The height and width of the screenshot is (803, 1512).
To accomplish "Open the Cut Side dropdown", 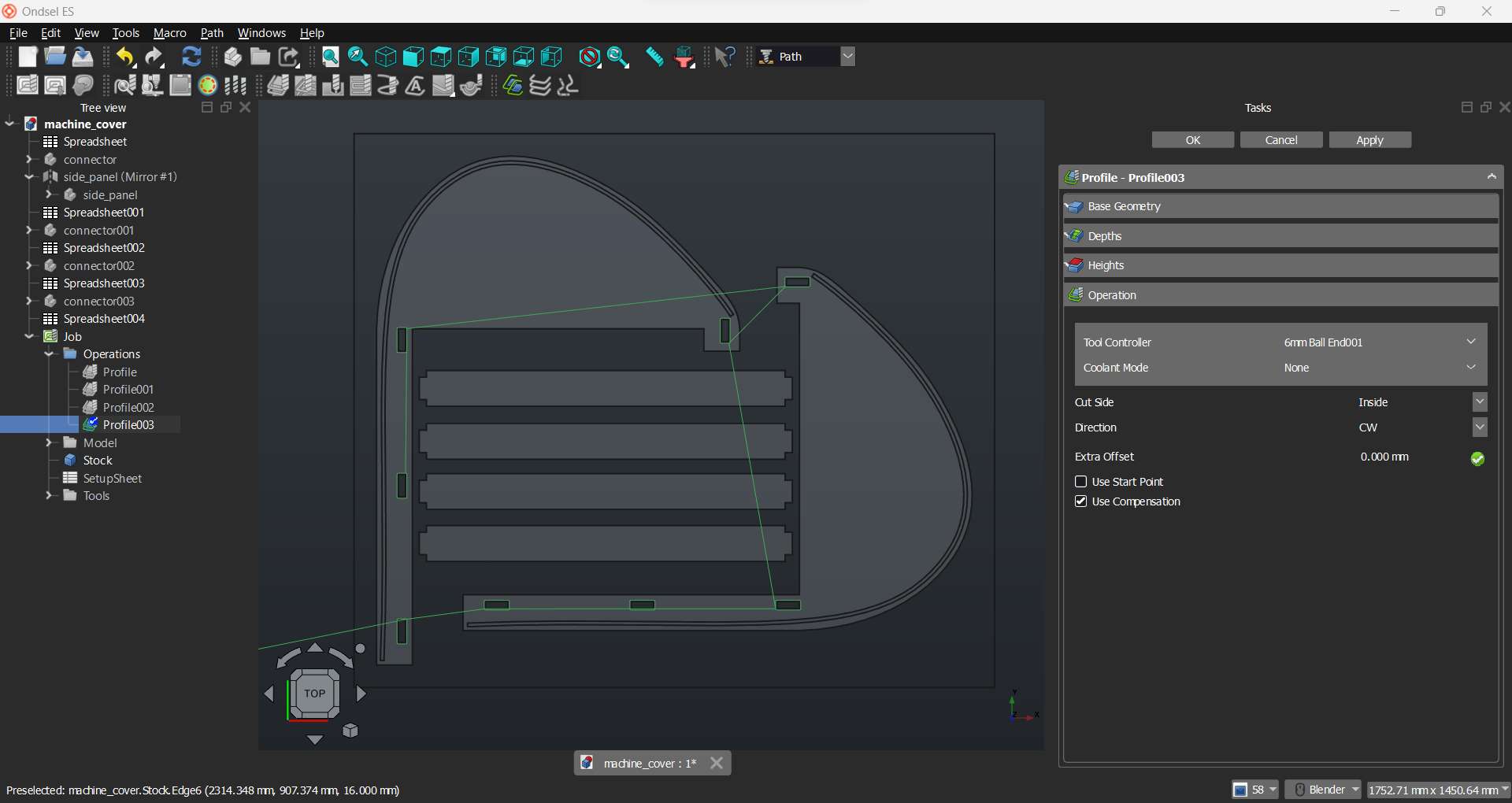I will [x=1479, y=402].
